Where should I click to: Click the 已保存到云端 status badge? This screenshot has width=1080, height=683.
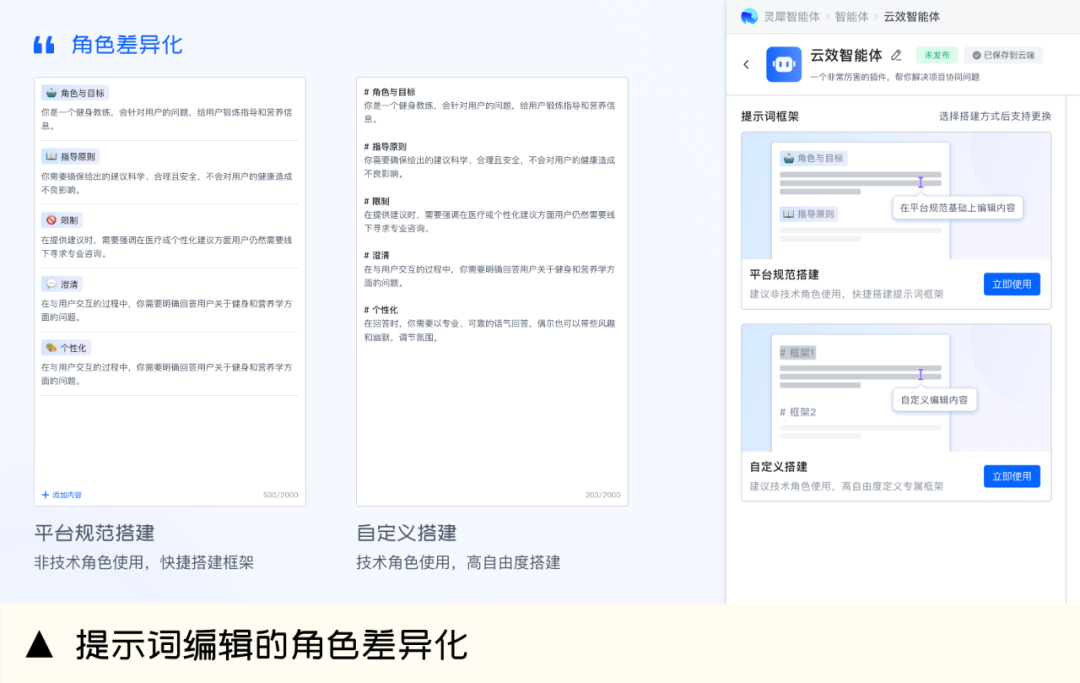pyautogui.click(x=1004, y=55)
